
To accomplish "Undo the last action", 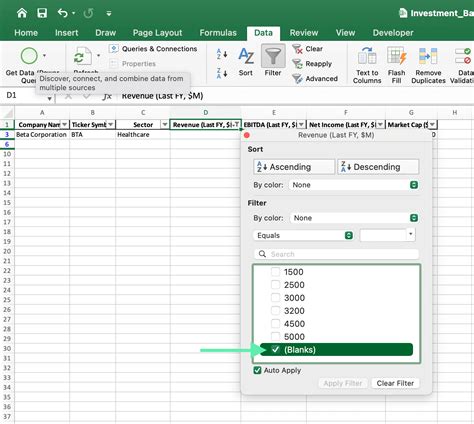I will 62,13.
